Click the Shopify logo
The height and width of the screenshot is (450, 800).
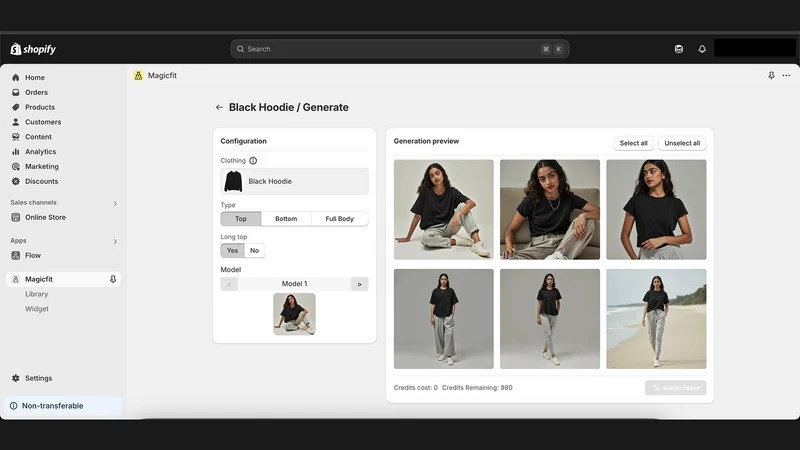tap(33, 49)
